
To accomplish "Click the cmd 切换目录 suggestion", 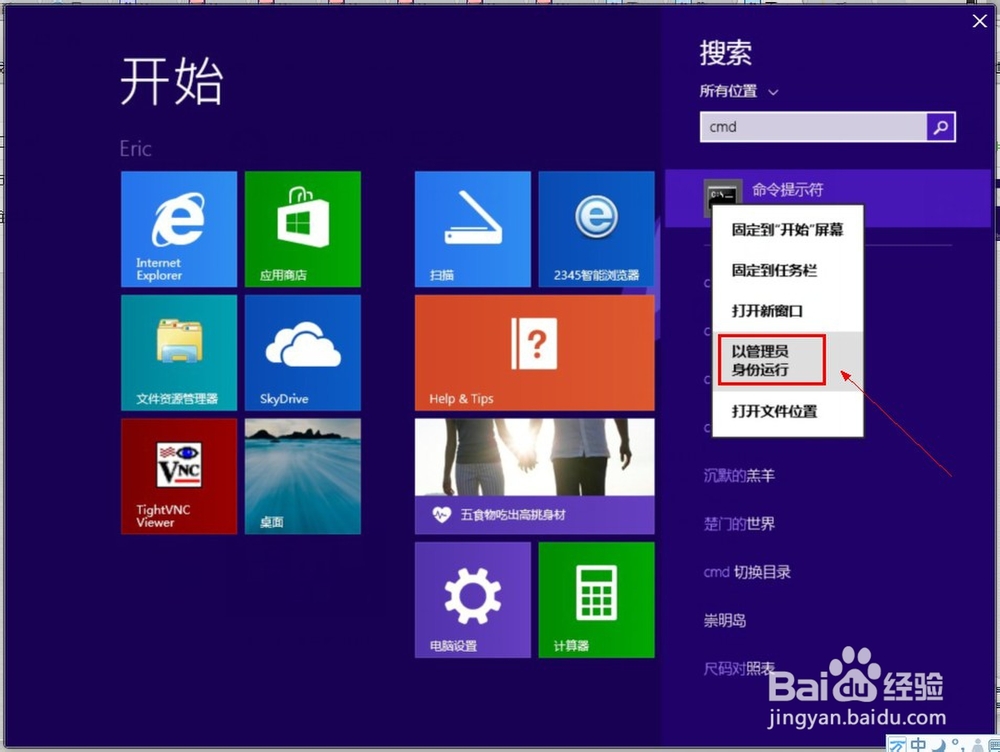I will pos(747,571).
